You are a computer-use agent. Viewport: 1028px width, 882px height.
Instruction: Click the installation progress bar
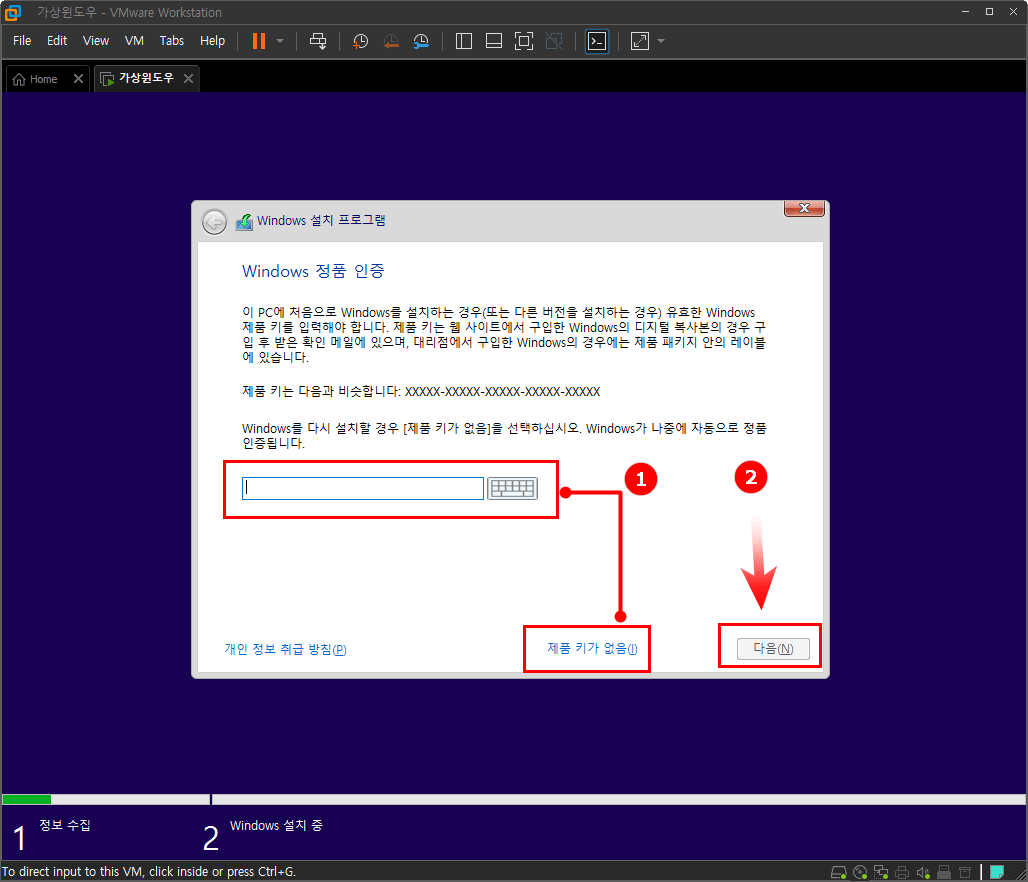tap(513, 799)
